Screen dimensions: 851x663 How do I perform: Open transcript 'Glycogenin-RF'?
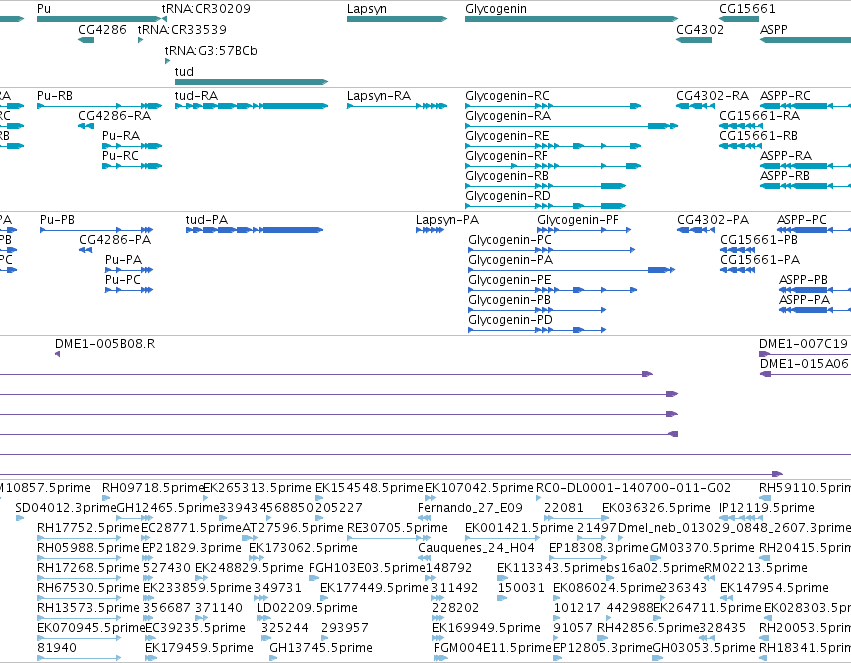coord(506,156)
